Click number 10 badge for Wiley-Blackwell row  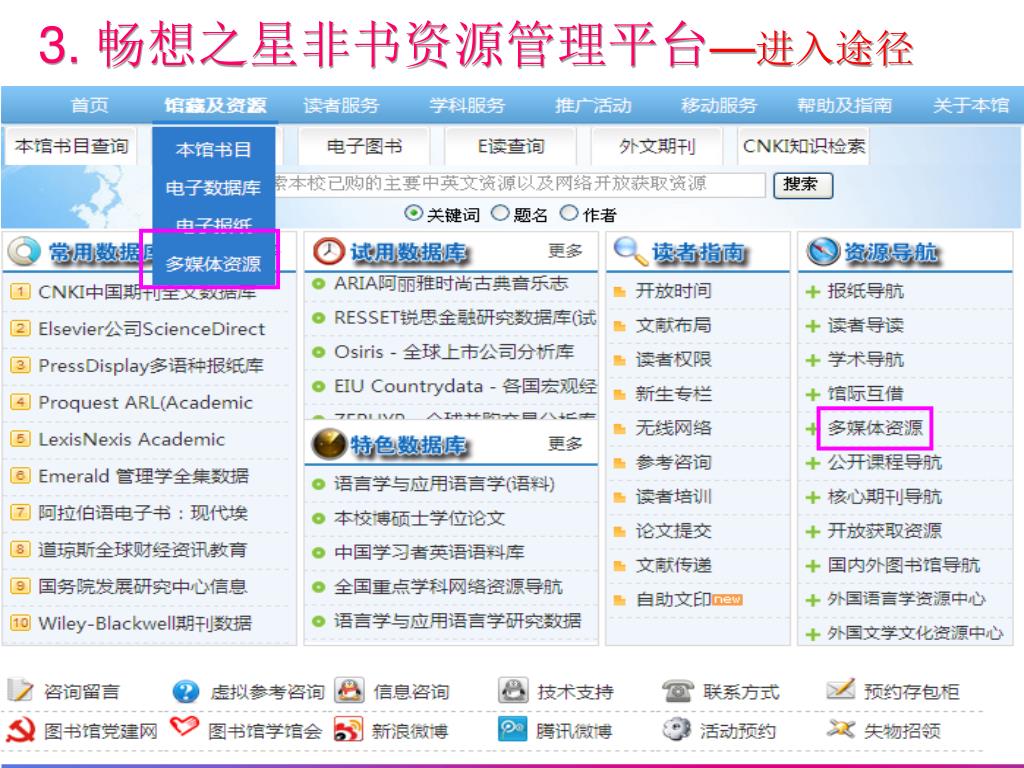(x=20, y=622)
